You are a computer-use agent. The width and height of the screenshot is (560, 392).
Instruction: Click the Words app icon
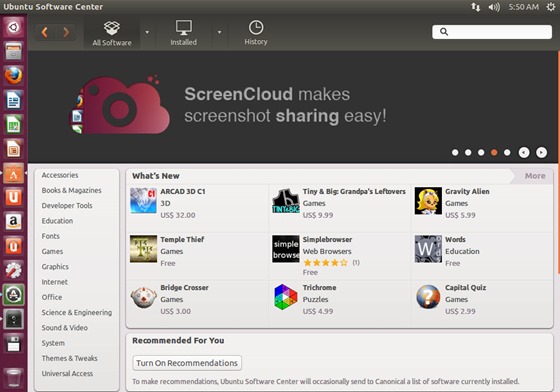click(428, 248)
